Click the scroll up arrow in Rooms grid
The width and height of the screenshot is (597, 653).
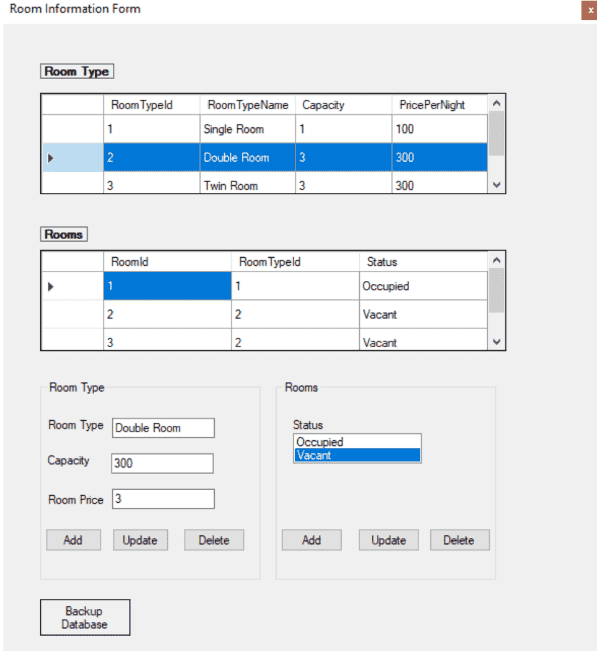pyautogui.click(x=496, y=260)
